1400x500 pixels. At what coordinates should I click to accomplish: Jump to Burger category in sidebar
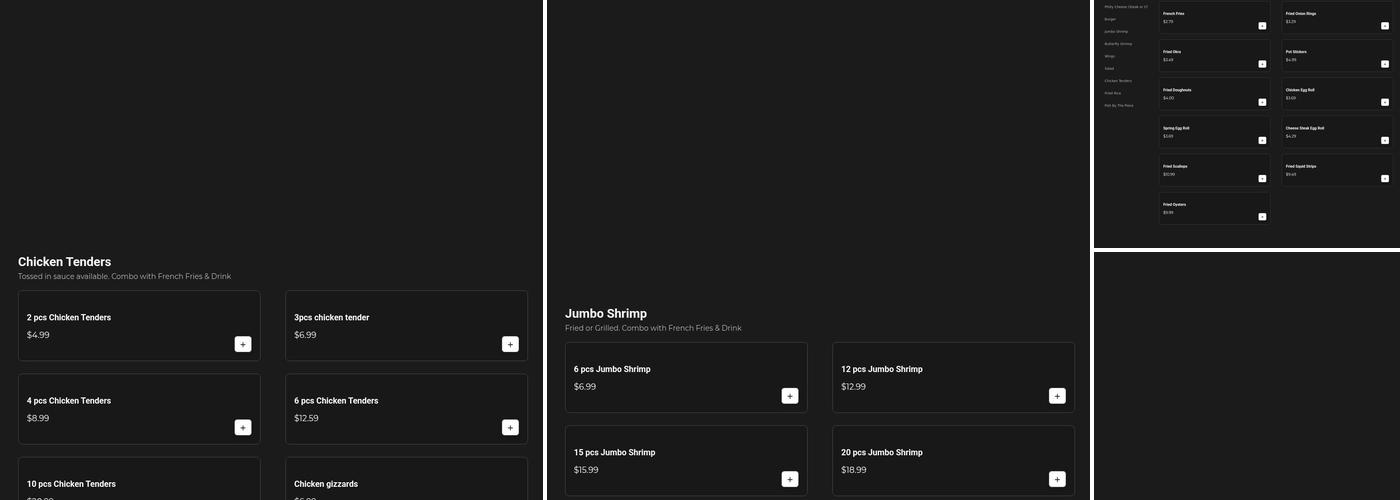tap(1110, 19)
